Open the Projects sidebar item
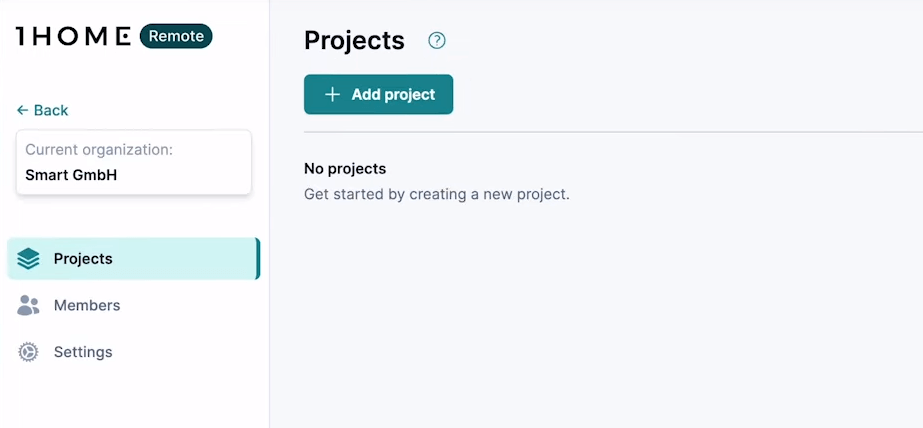This screenshot has width=923, height=428. click(x=83, y=259)
